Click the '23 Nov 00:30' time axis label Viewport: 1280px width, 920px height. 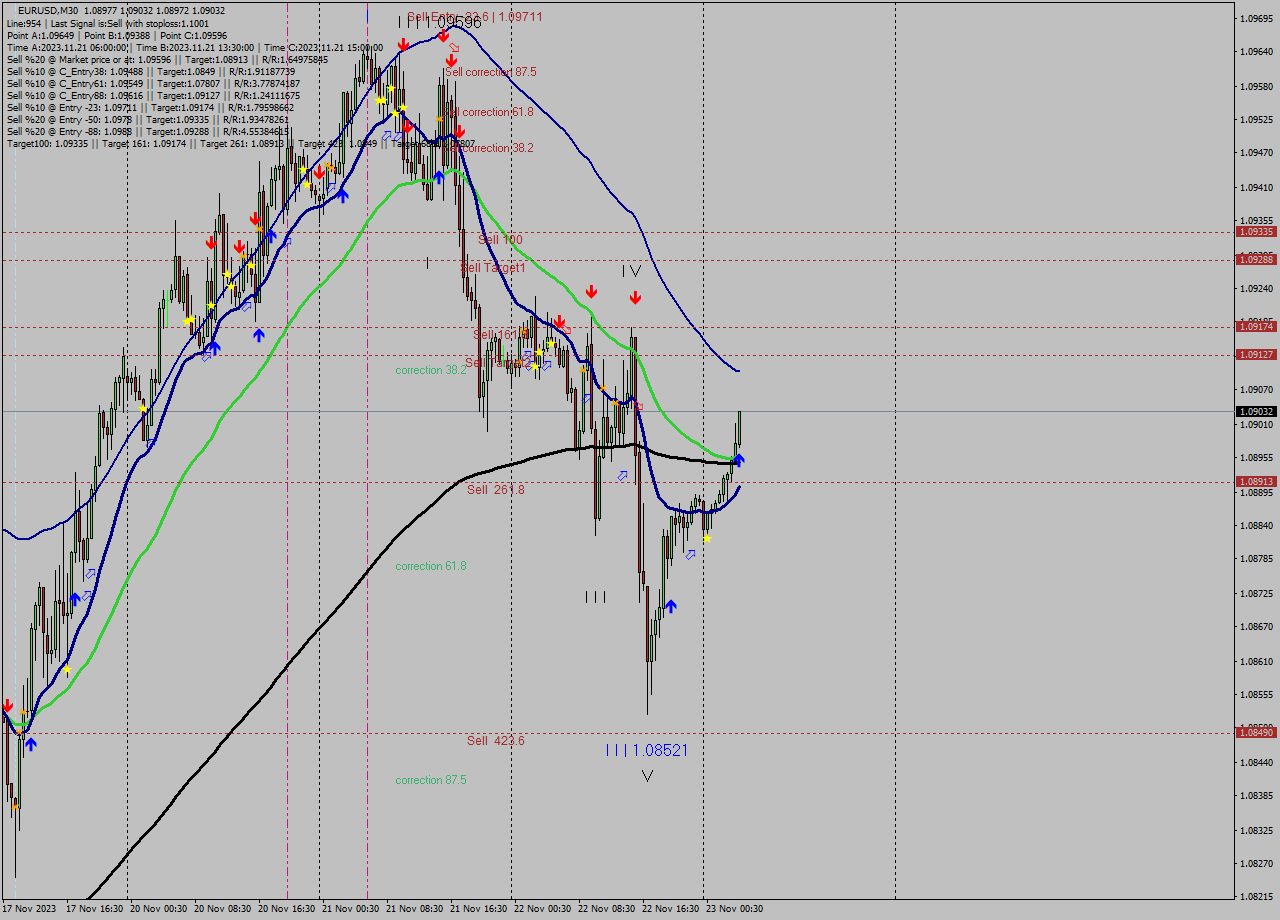(x=735, y=909)
